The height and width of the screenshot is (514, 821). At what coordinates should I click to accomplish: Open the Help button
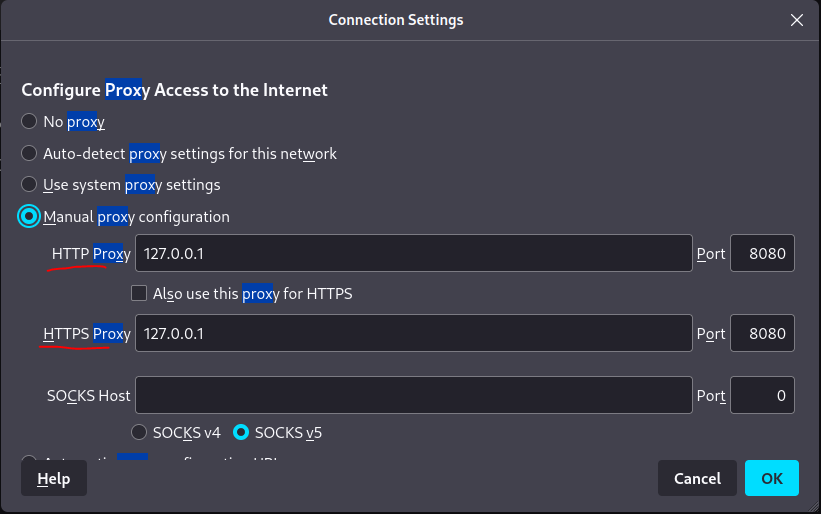(x=54, y=478)
